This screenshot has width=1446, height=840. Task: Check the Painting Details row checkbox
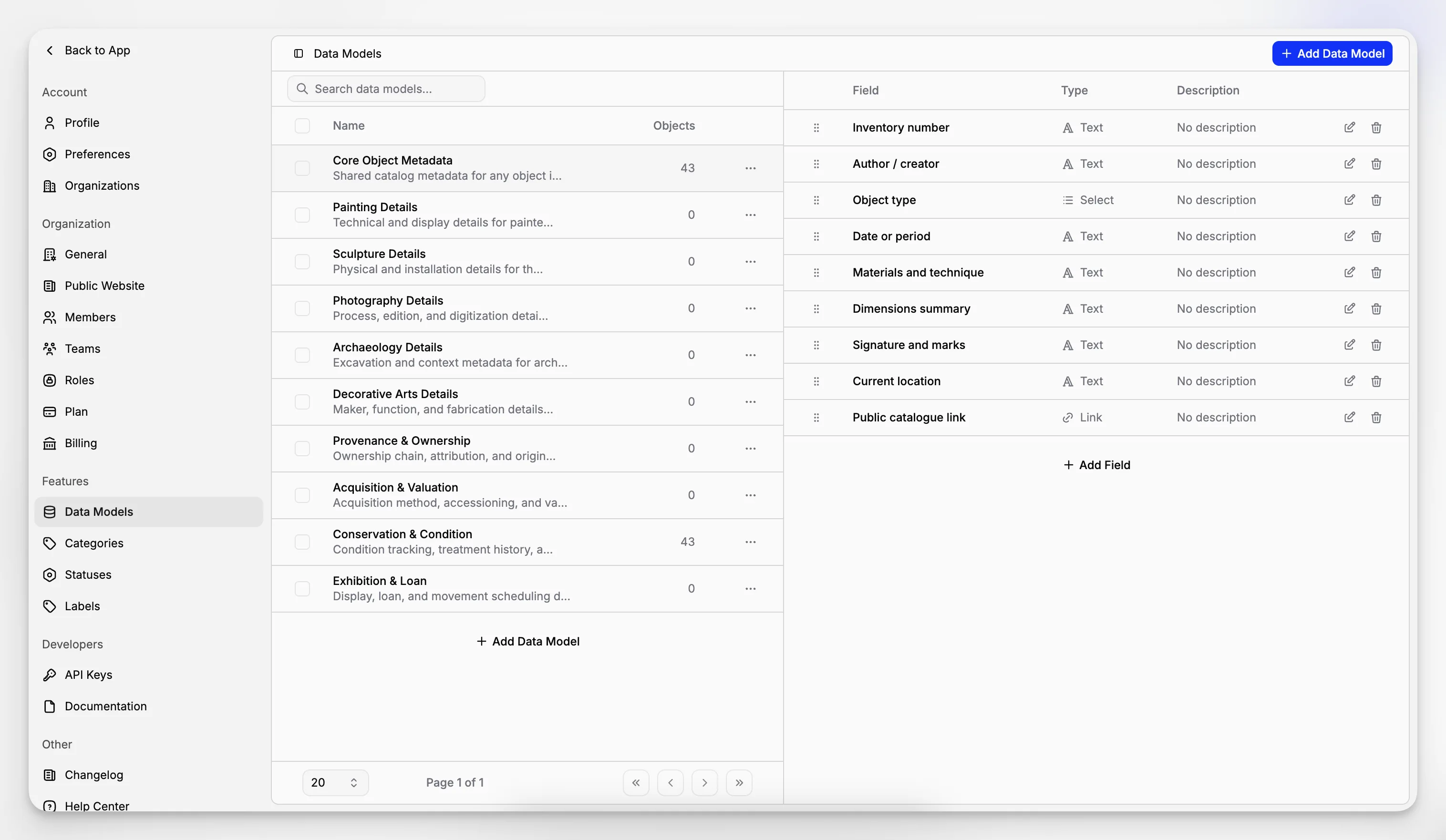tap(302, 215)
